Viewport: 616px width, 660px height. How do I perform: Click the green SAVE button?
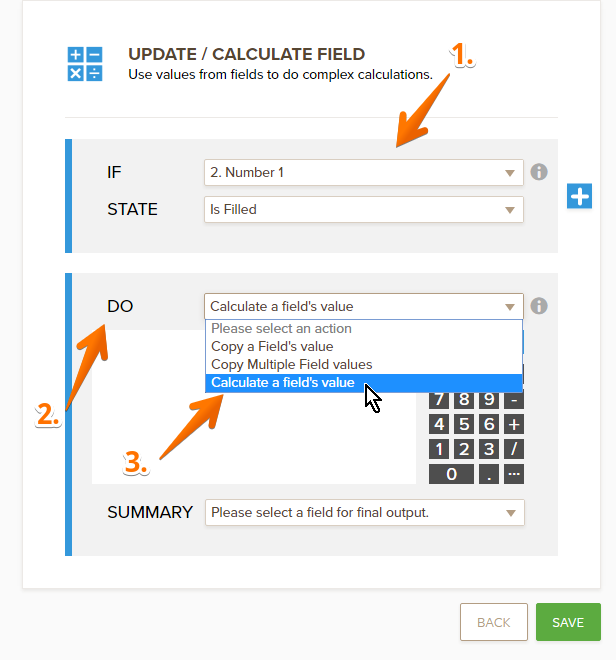[x=568, y=622]
